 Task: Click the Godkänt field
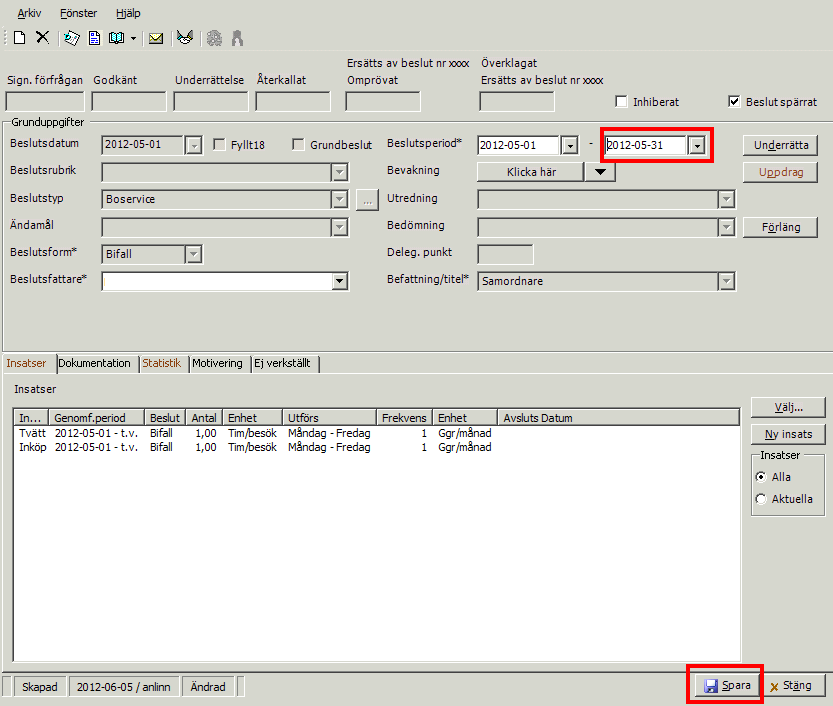pos(129,101)
